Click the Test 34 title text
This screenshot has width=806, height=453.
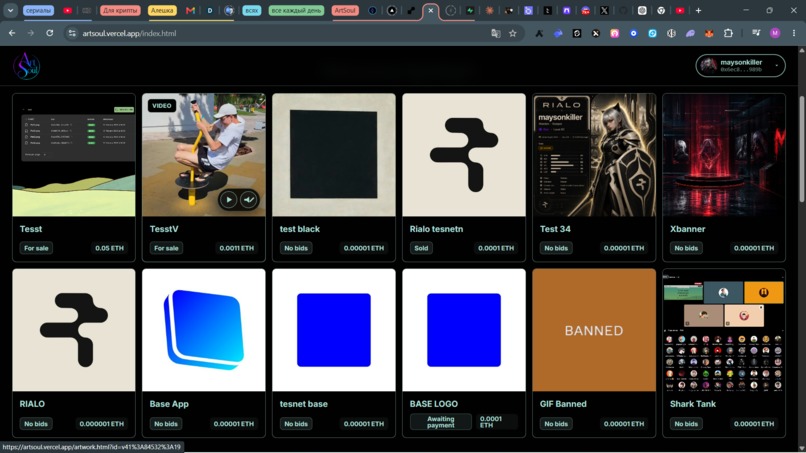tap(555, 229)
